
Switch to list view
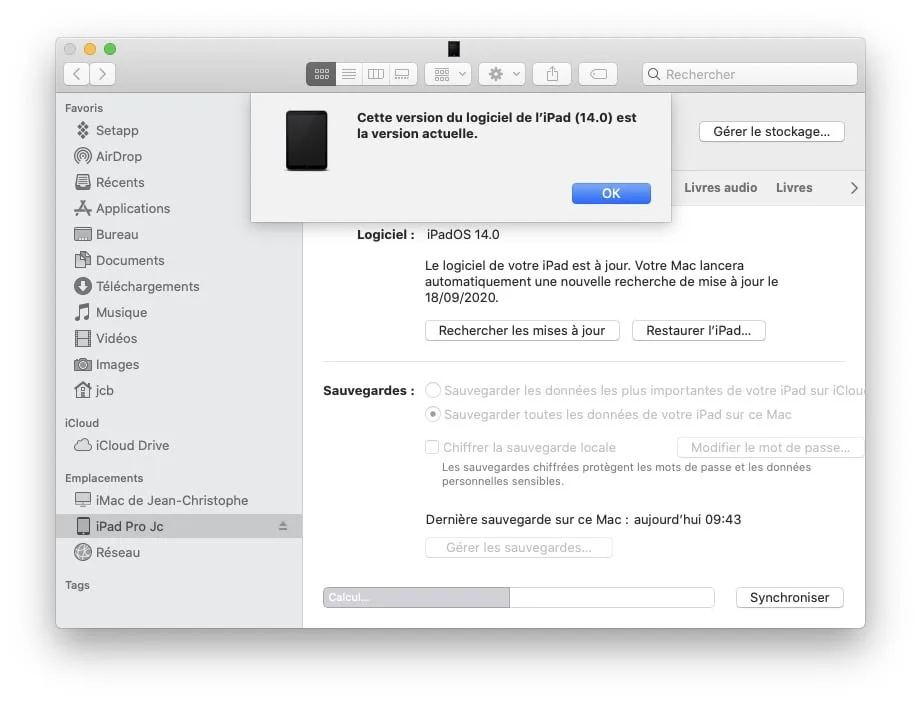coord(349,74)
